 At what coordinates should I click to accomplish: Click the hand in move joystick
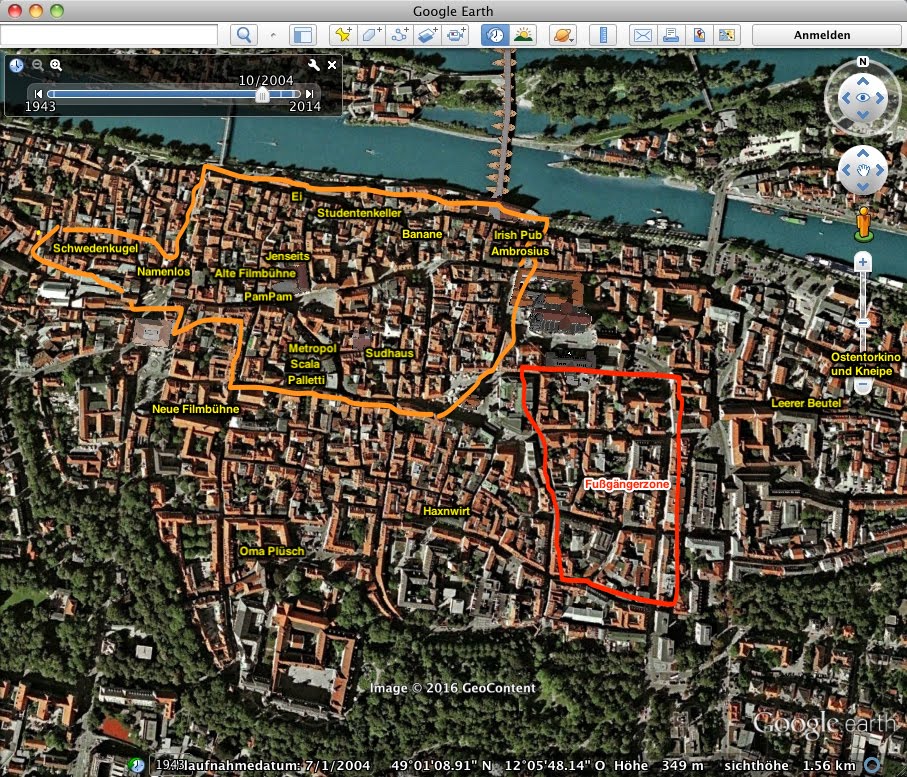pos(862,170)
